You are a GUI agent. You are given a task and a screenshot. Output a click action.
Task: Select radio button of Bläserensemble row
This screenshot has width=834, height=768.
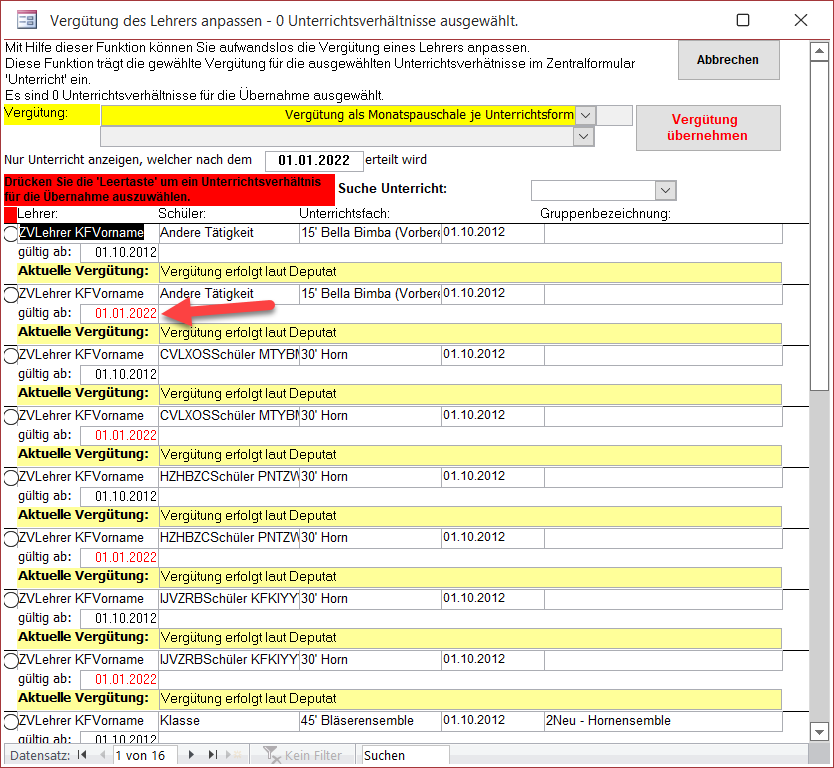(11, 721)
